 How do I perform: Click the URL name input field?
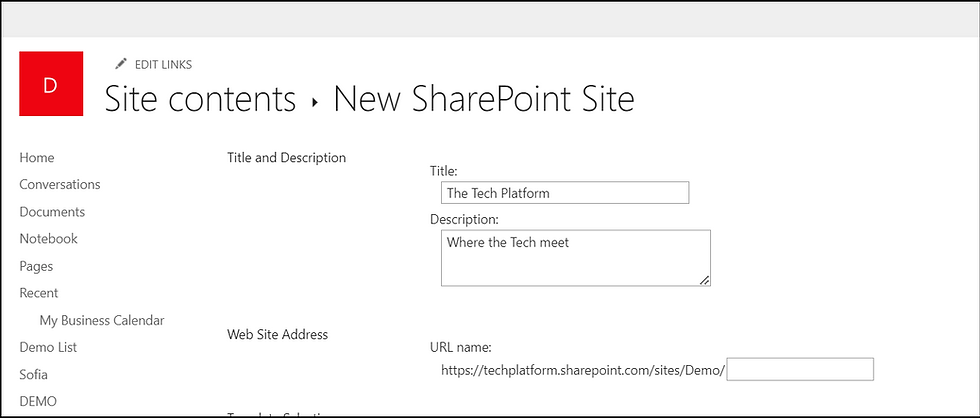click(x=801, y=369)
